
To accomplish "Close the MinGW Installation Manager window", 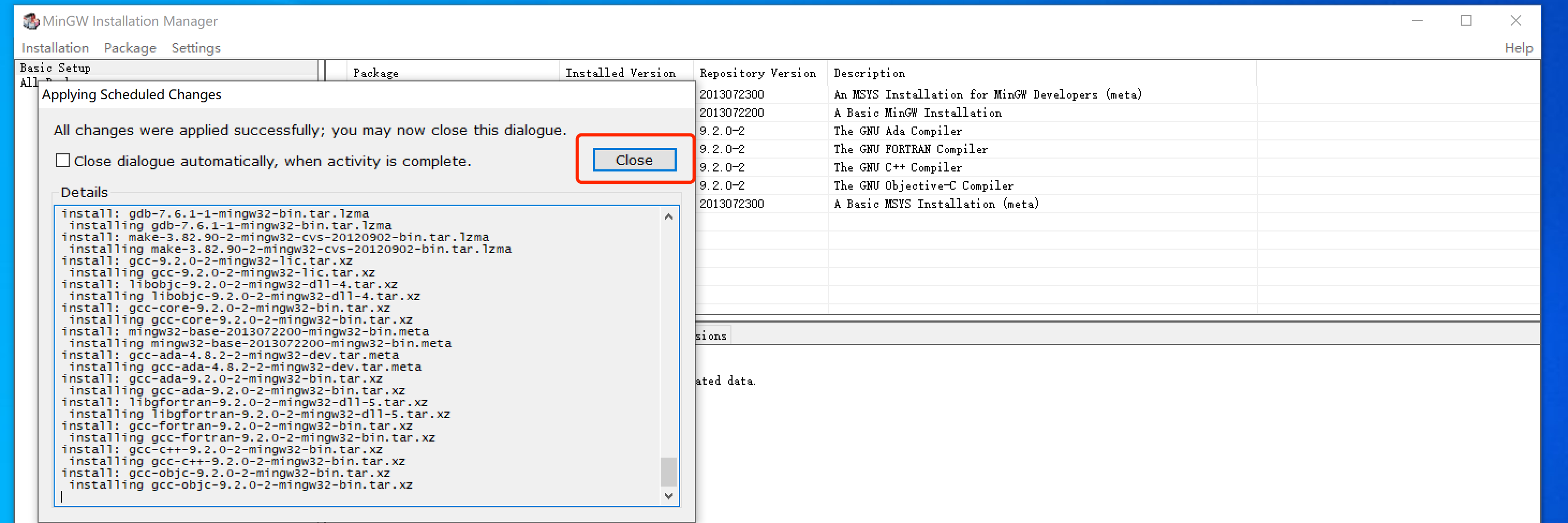I will (1515, 21).
